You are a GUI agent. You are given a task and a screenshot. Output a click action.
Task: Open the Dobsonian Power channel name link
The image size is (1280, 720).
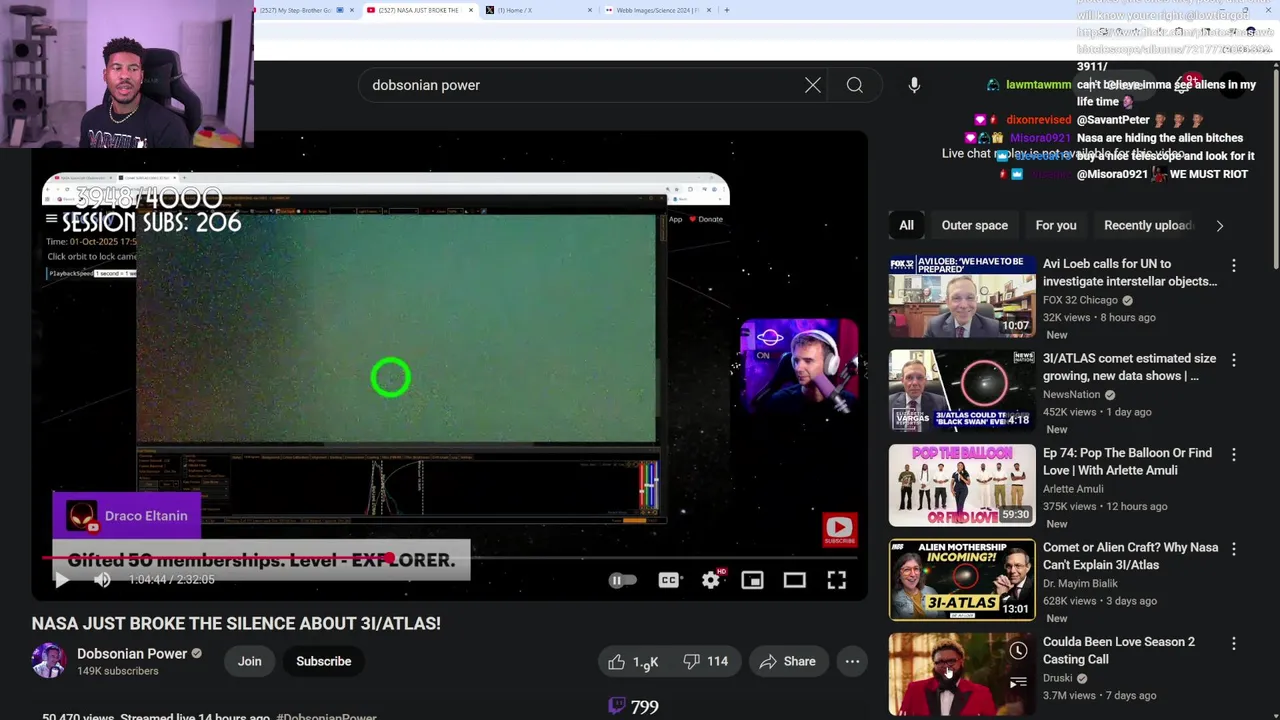point(132,653)
